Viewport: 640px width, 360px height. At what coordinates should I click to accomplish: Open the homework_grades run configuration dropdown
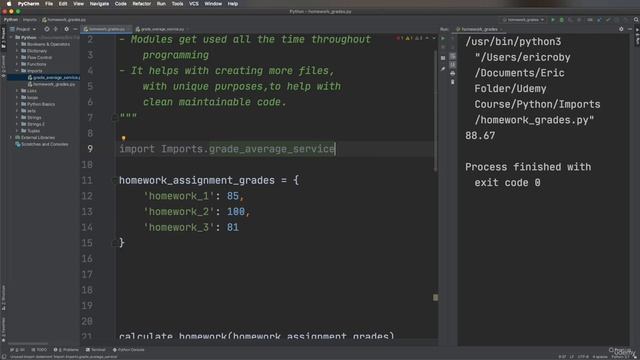524,20
